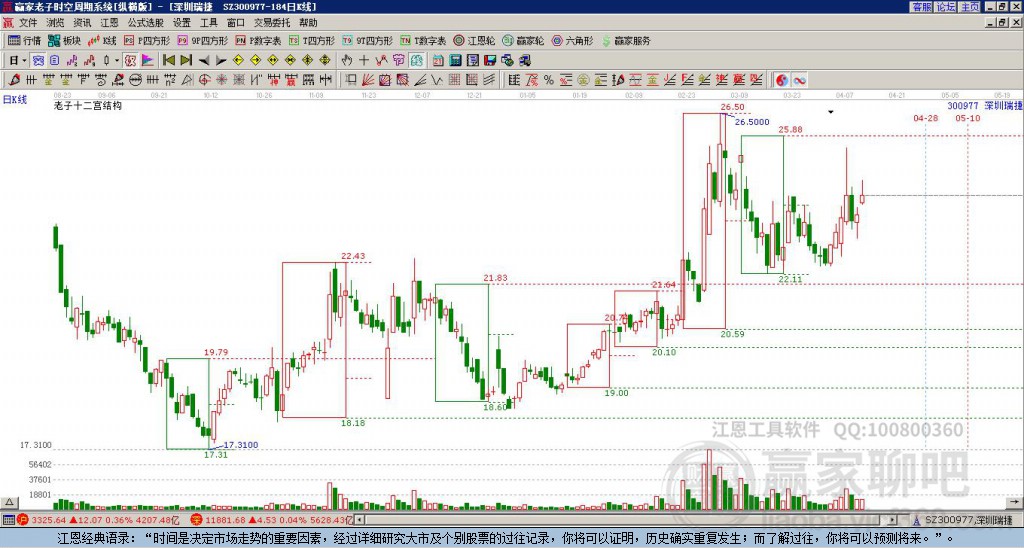Launch the 江恩轮 Gann wheel
Image resolution: width=1024 pixels, height=548 pixels.
pos(474,40)
